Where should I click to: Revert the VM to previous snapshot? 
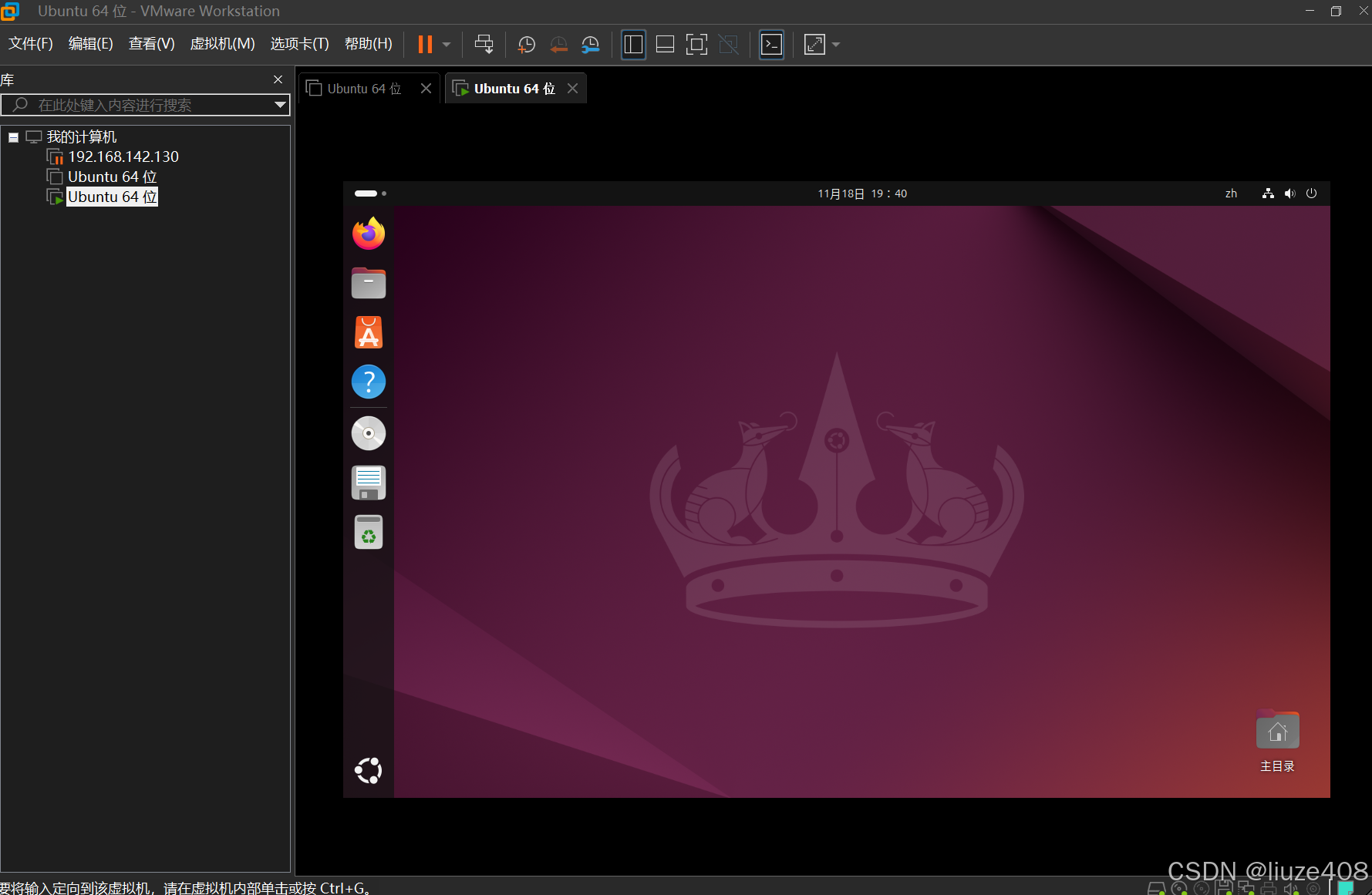click(x=559, y=44)
